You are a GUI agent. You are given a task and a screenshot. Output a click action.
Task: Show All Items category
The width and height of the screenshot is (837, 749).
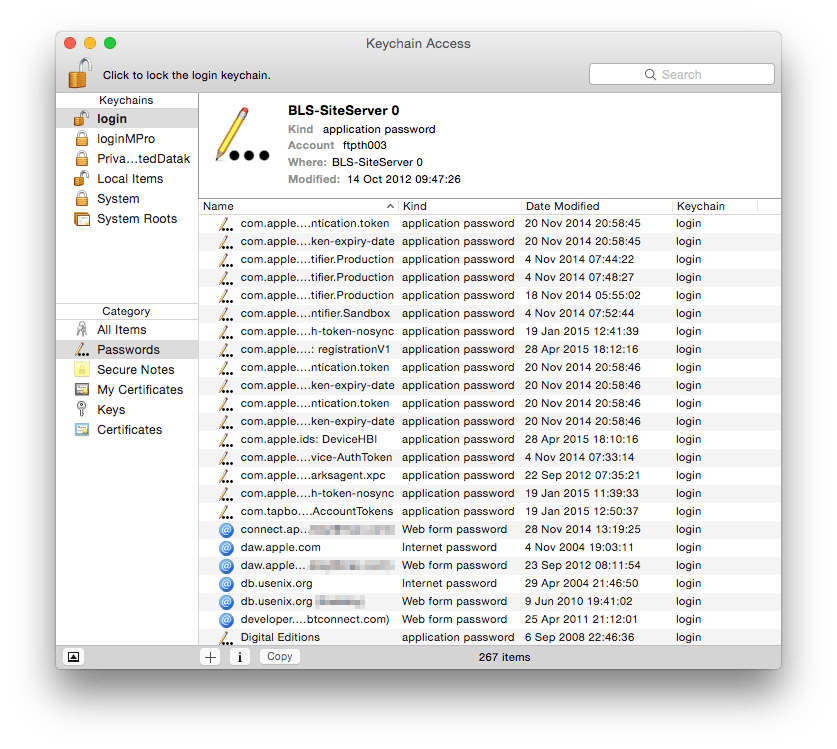pos(121,330)
